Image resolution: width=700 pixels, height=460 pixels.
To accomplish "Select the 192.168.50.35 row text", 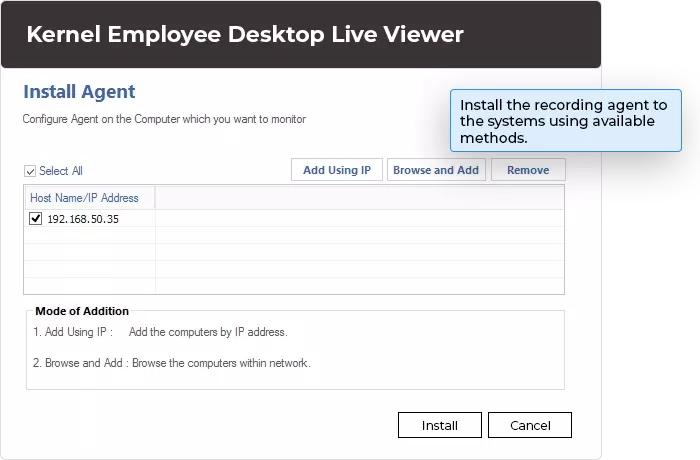I will [83, 219].
